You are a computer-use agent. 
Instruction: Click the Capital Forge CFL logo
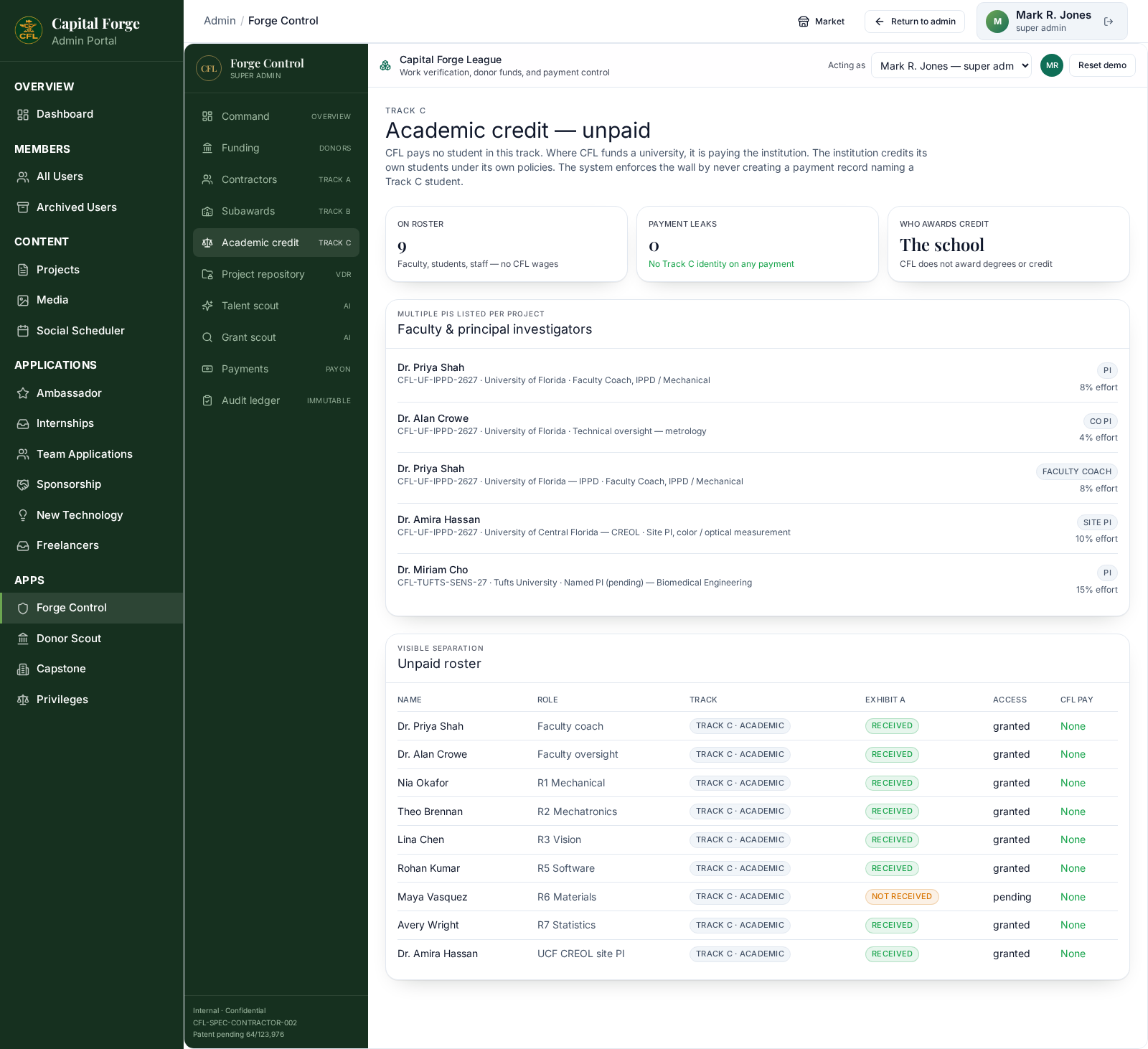29,30
